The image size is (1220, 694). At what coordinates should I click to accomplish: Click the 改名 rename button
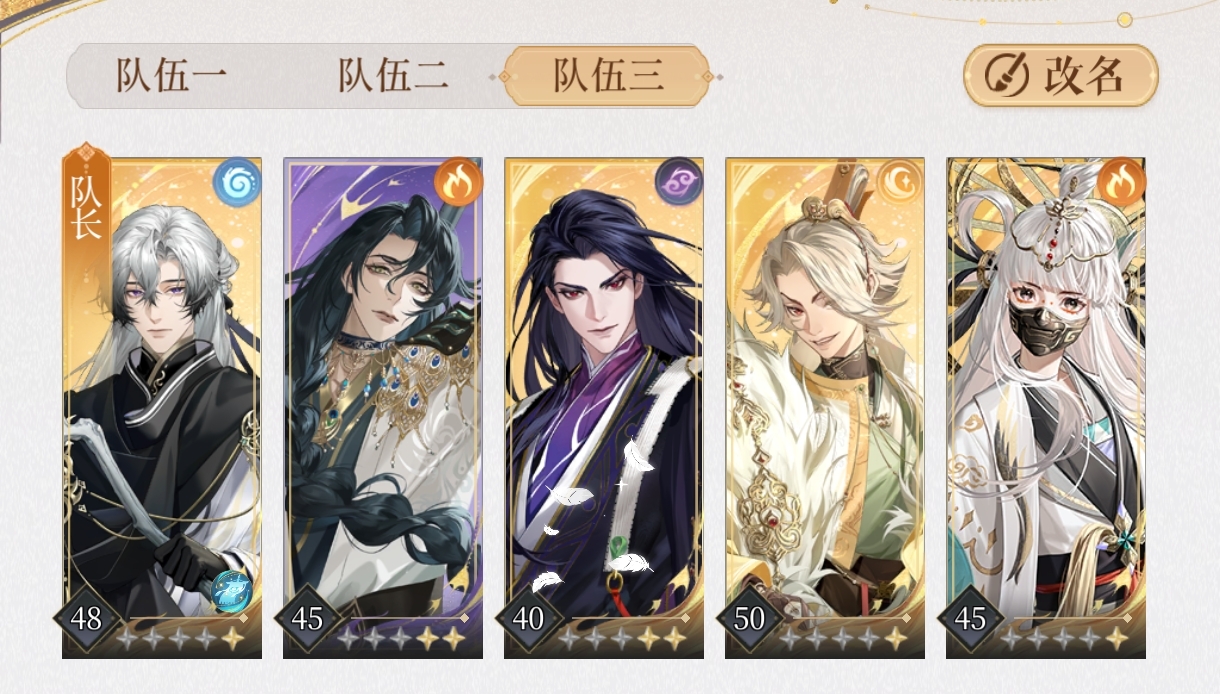(x=1061, y=75)
